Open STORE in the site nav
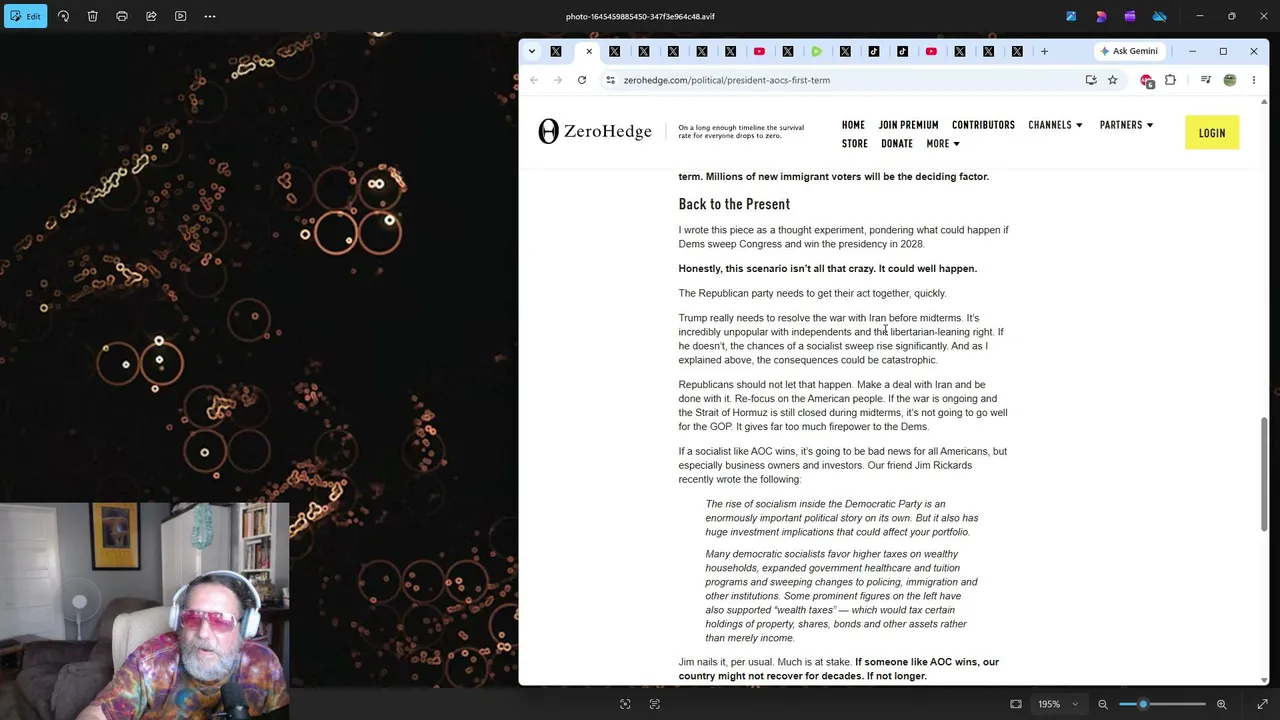 pyautogui.click(x=855, y=144)
